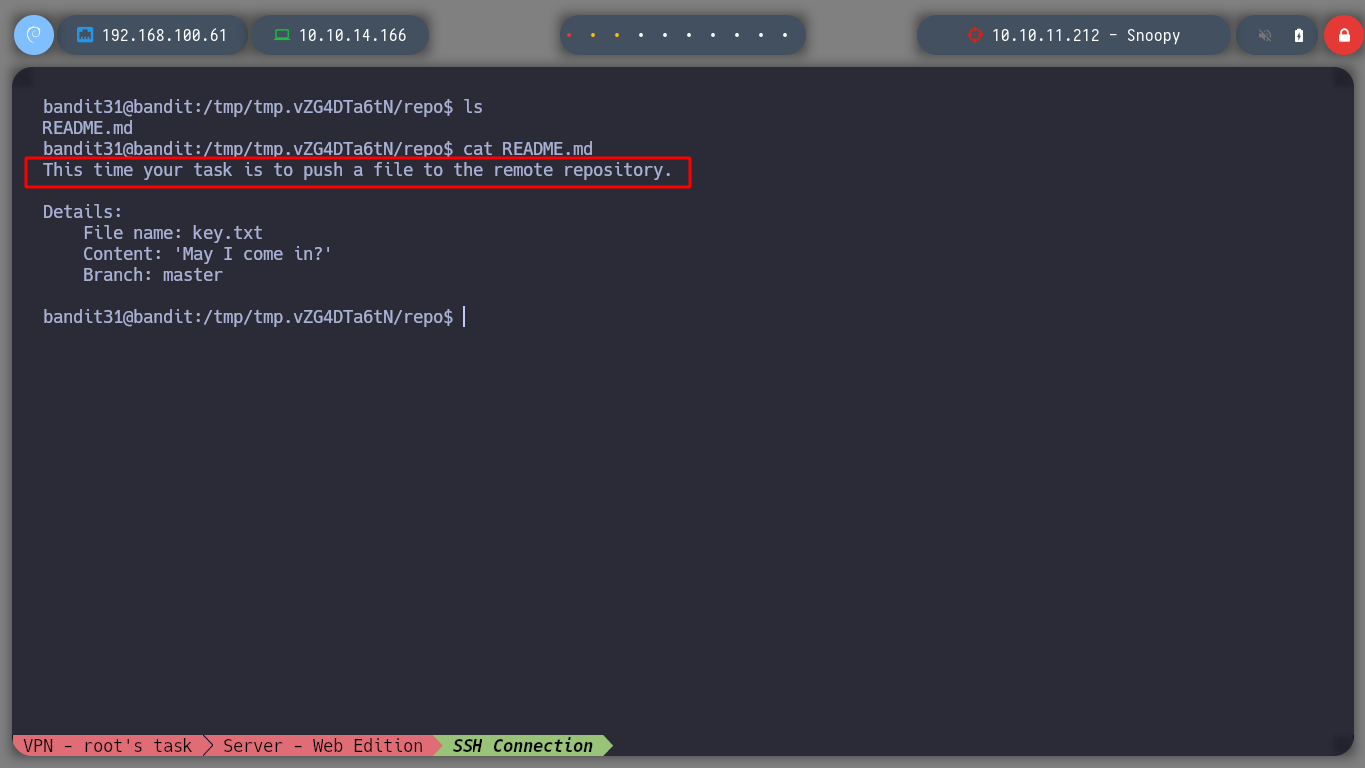
Task: Click the red crosshair target icon
Action: point(975,35)
